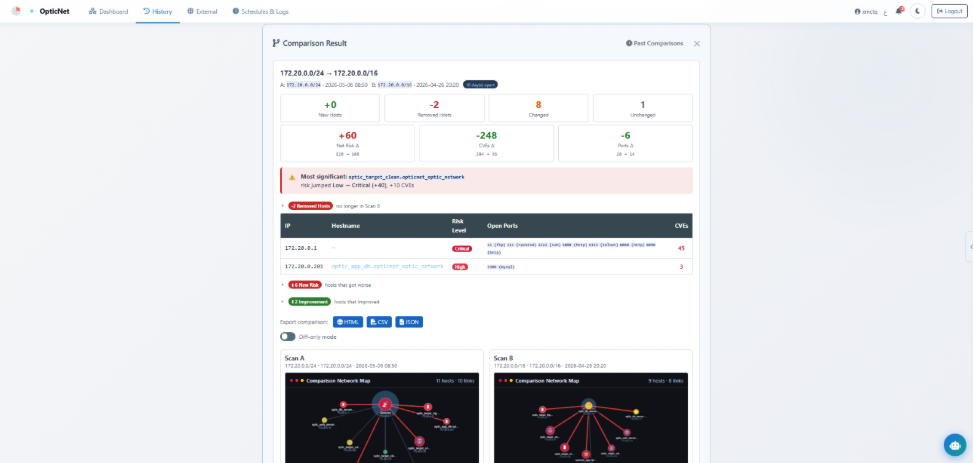The width and height of the screenshot is (973, 463).
Task: Enable Diff-only mode switch
Action: coord(287,336)
